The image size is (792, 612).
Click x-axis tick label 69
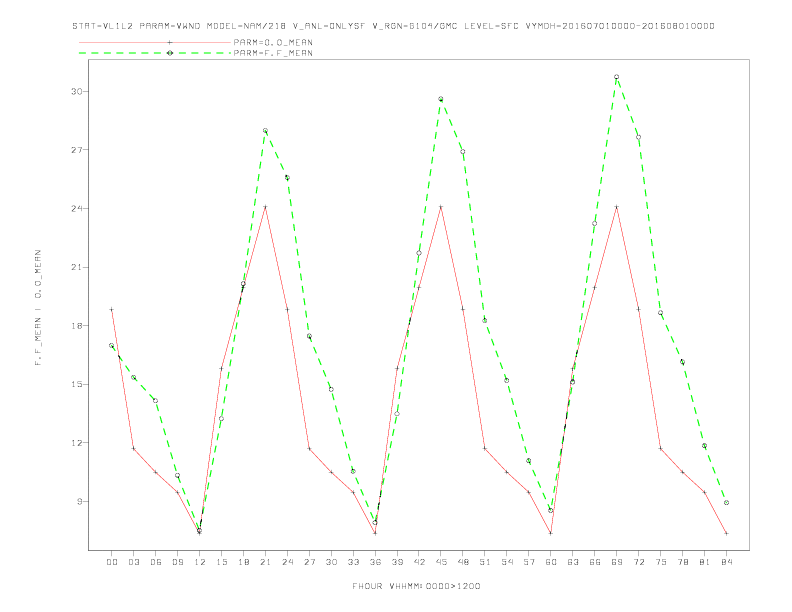(617, 562)
